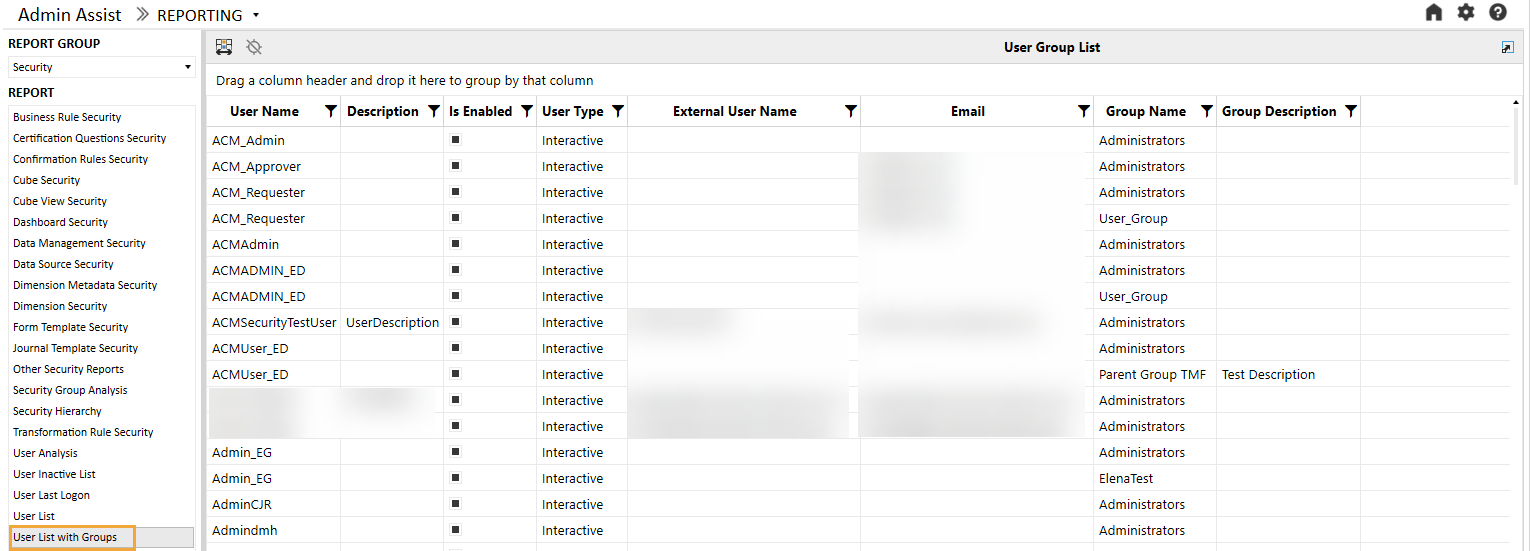Sort by Email column header
Viewport: 1530px width, 551px height.
coord(968,111)
